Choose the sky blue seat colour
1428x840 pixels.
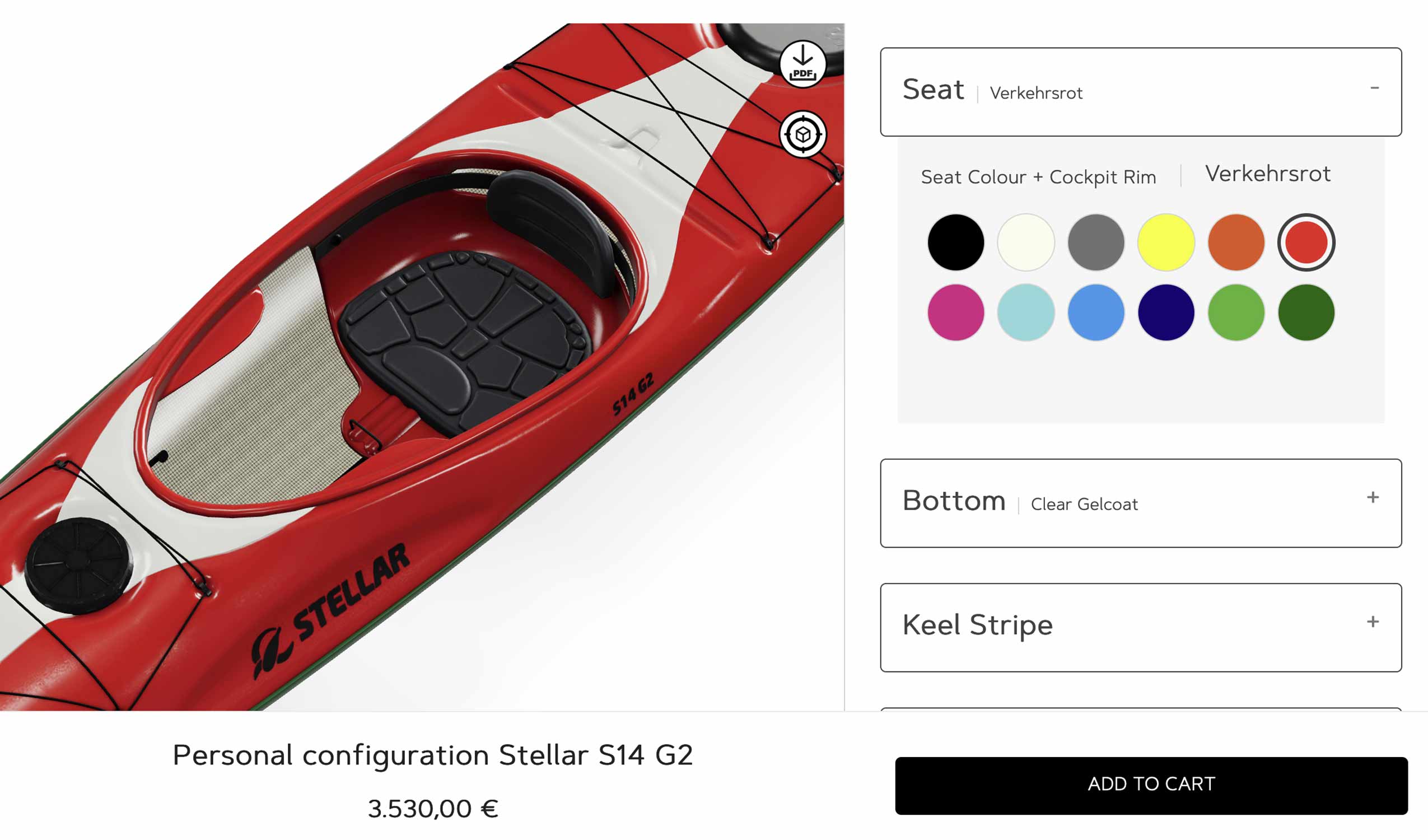pos(1096,313)
